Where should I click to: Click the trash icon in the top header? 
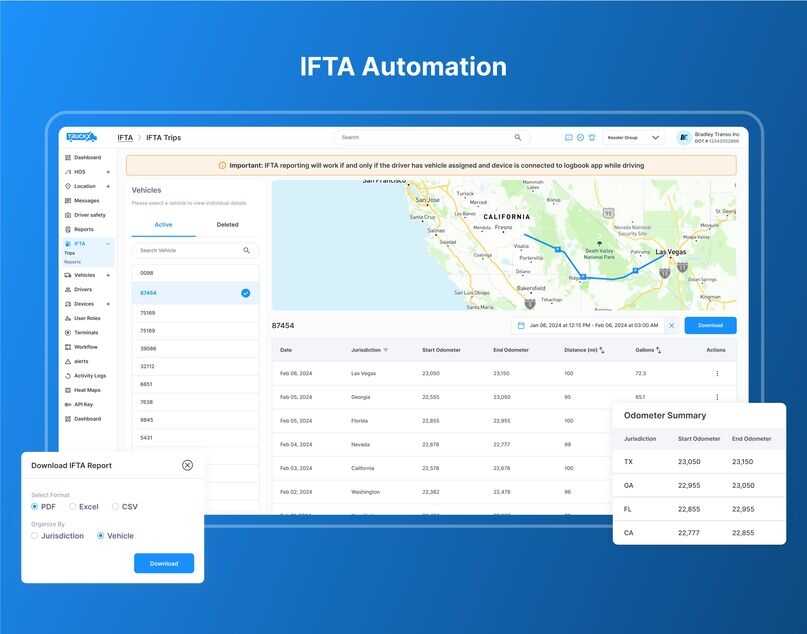[592, 137]
